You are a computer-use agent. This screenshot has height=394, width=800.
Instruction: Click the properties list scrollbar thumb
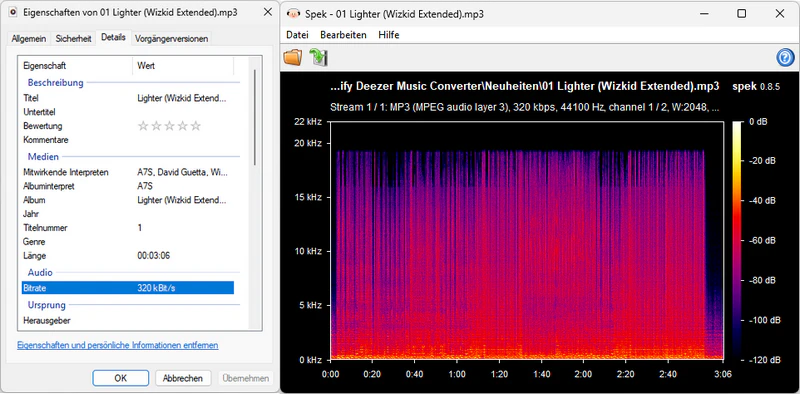255,117
